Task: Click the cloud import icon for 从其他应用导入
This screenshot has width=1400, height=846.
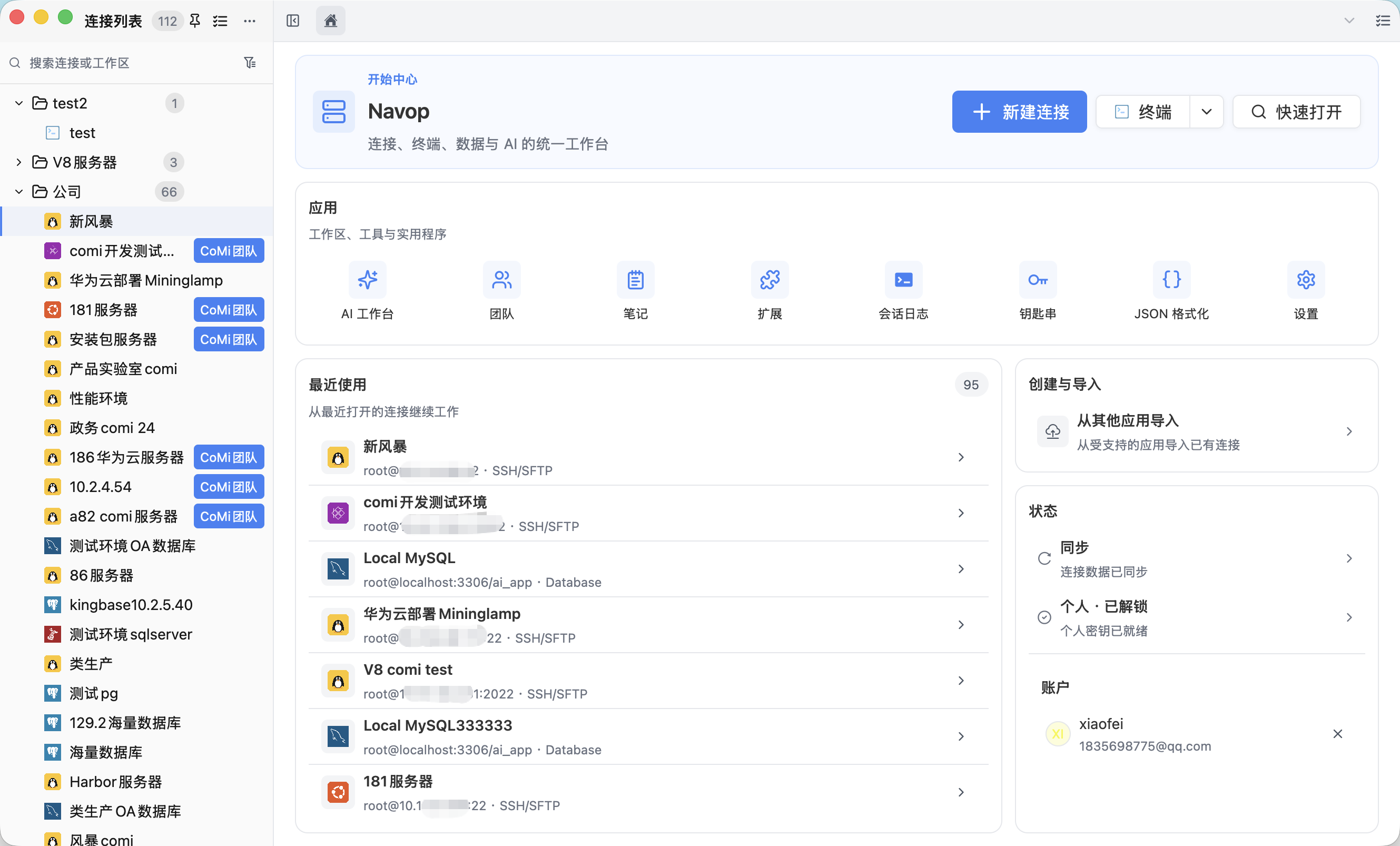Action: pos(1053,432)
